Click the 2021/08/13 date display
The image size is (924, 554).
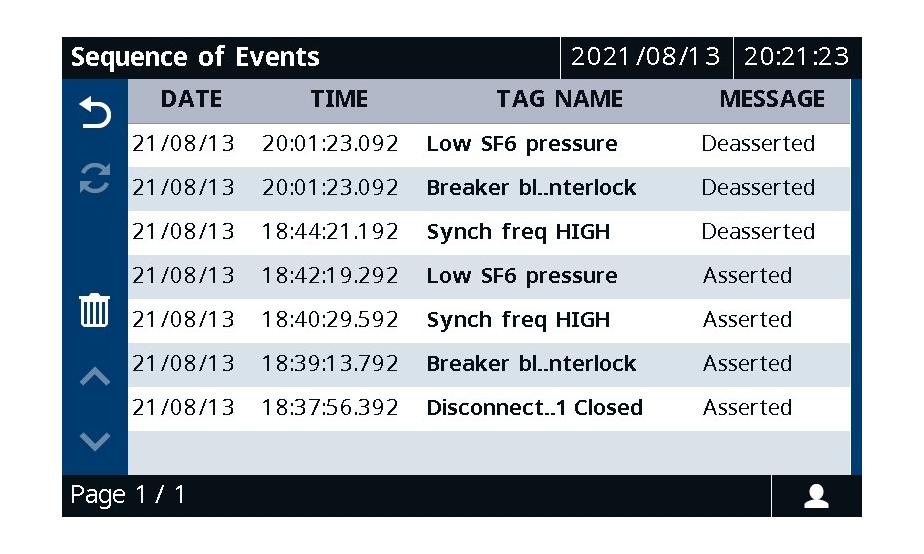(x=646, y=57)
